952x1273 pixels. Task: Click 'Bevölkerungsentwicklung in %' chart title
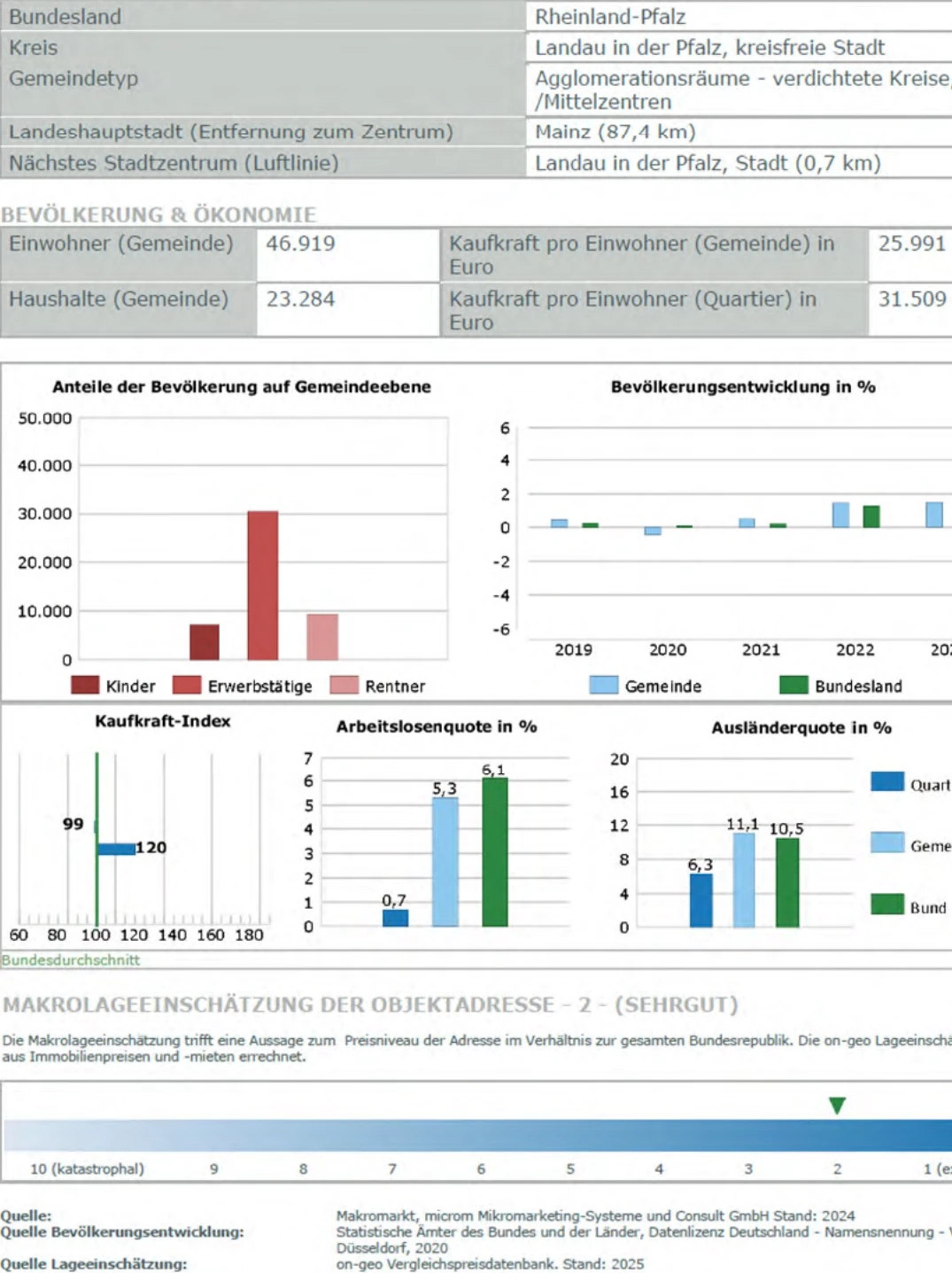coord(743,387)
